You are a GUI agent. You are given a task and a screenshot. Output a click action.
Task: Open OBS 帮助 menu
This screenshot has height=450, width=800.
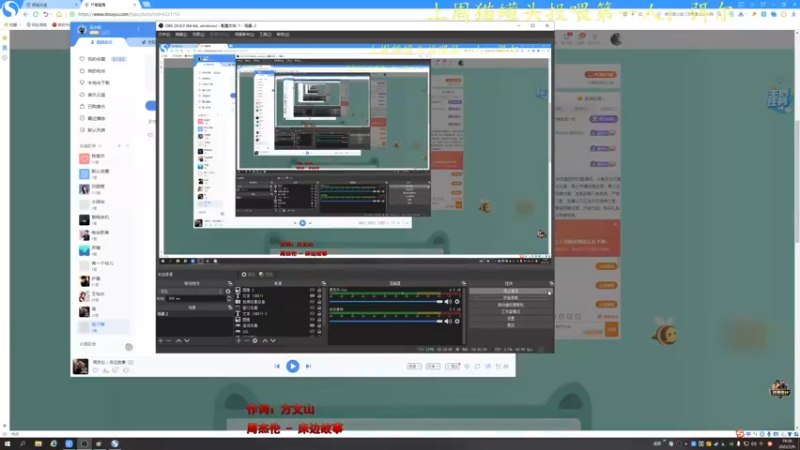(x=282, y=35)
